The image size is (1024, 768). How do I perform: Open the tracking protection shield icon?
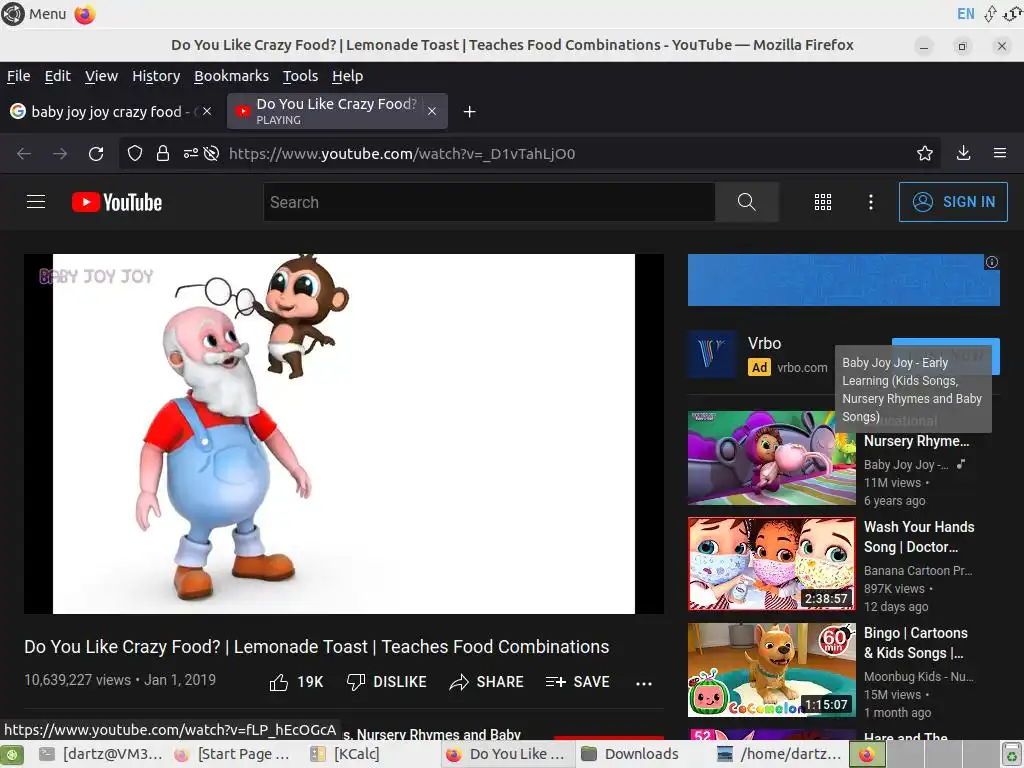coord(135,153)
